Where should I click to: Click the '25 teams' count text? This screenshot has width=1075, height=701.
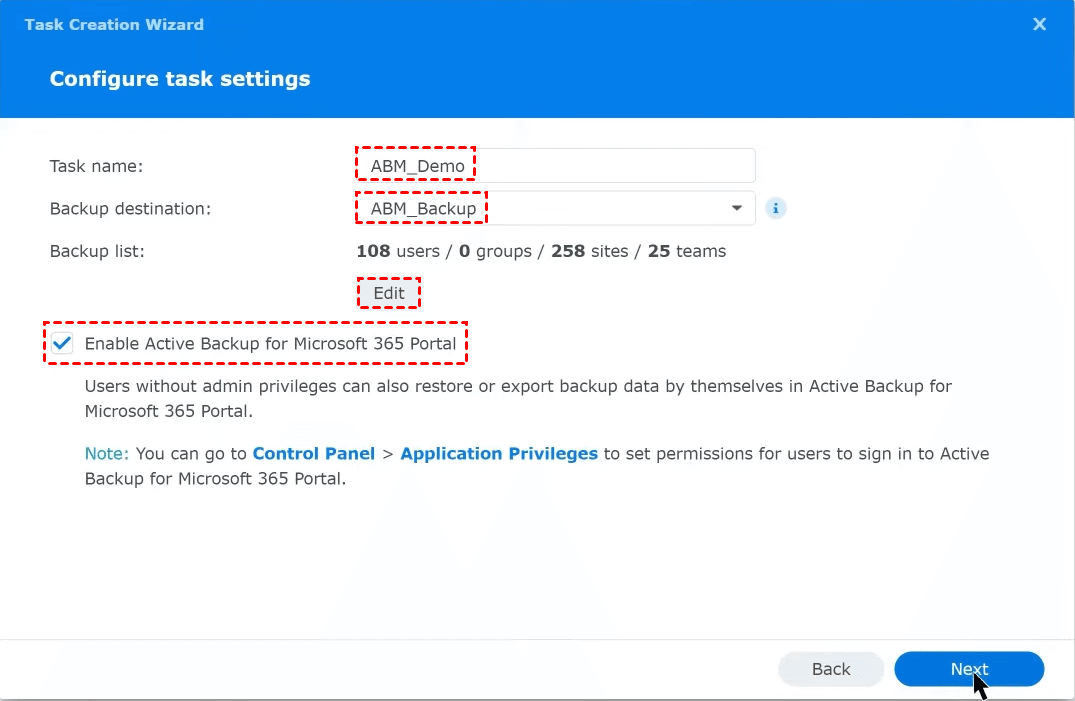click(686, 251)
